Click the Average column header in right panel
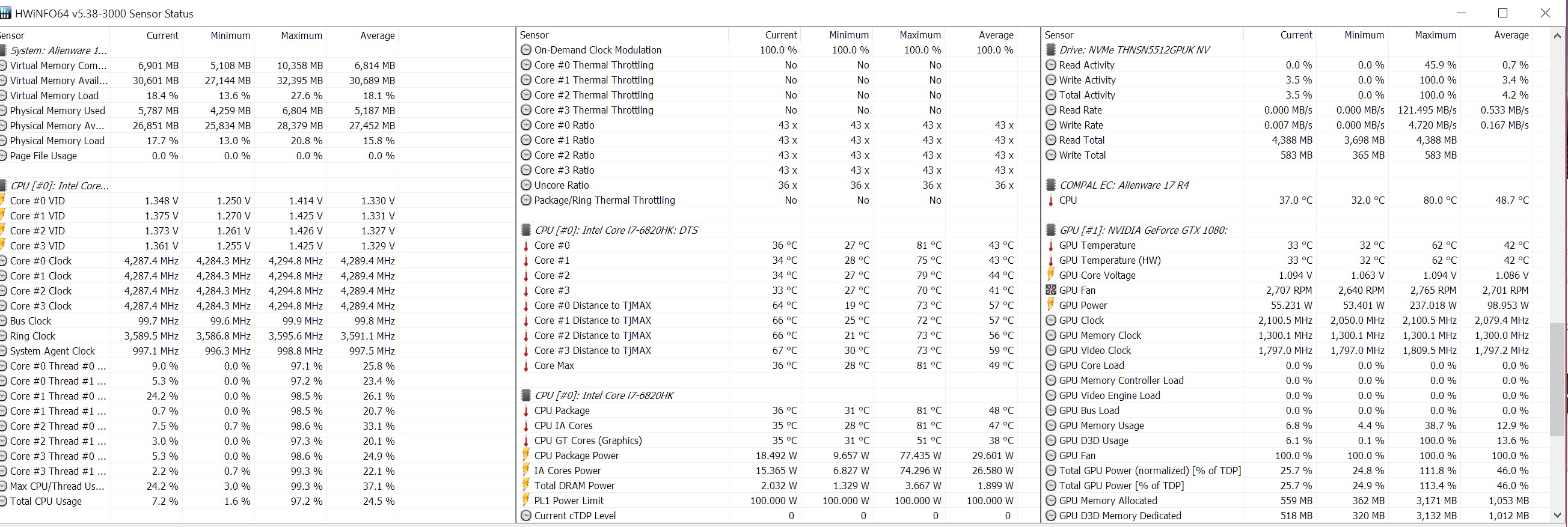The height and width of the screenshot is (527, 1568). coord(1511,35)
